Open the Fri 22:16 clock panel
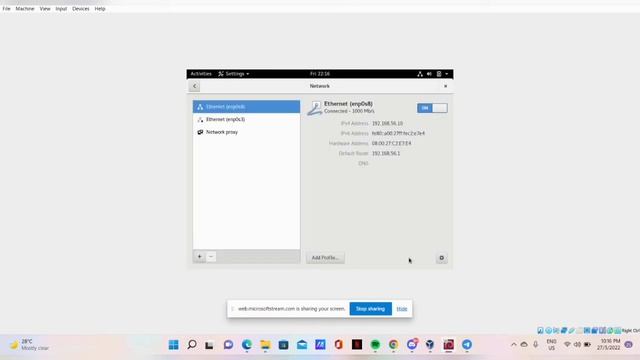The width and height of the screenshot is (640, 360). tap(320, 74)
